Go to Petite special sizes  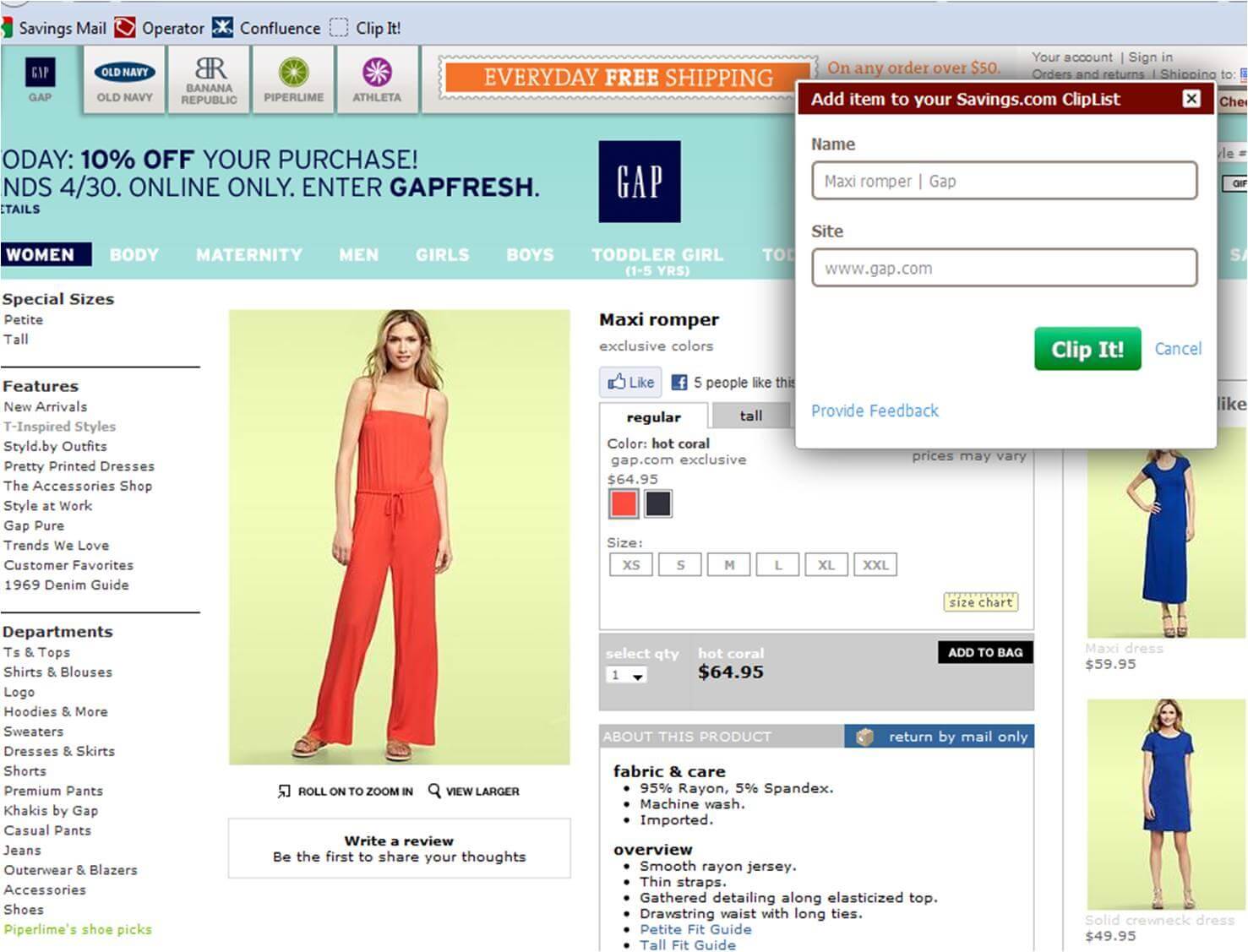tap(24, 319)
